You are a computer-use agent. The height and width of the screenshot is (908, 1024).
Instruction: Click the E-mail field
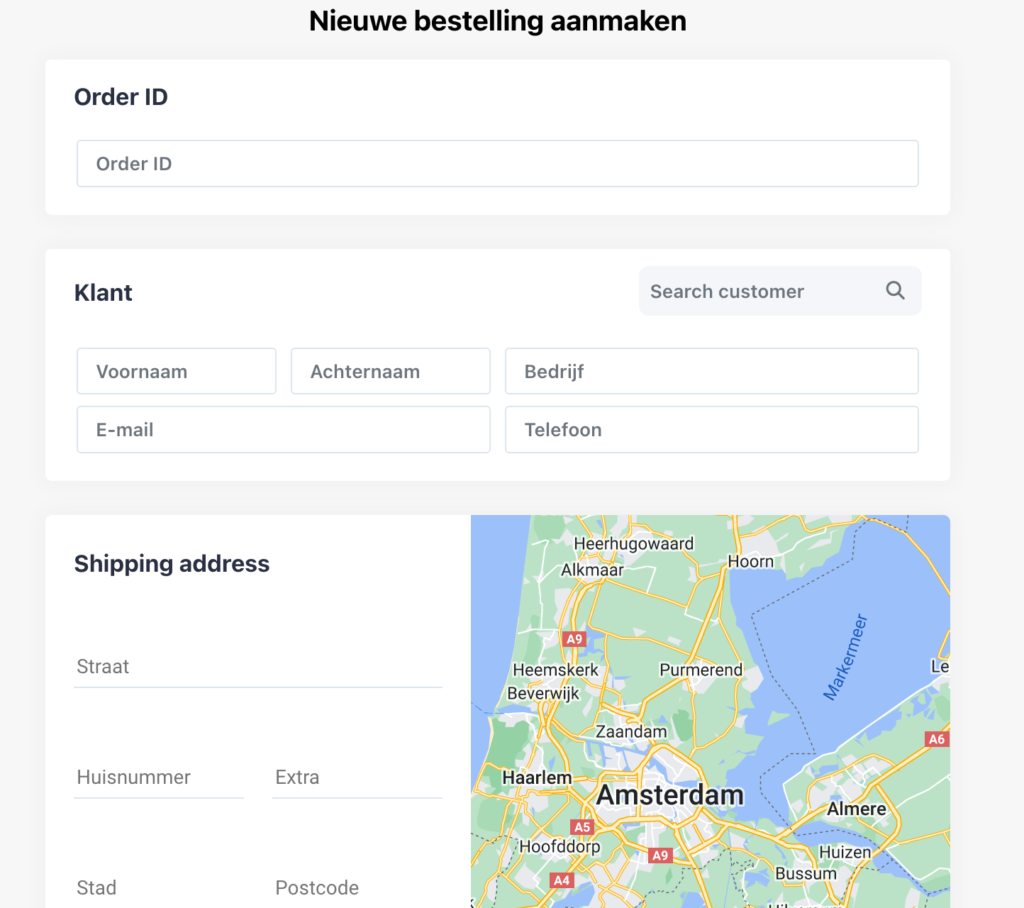pyautogui.click(x=283, y=430)
